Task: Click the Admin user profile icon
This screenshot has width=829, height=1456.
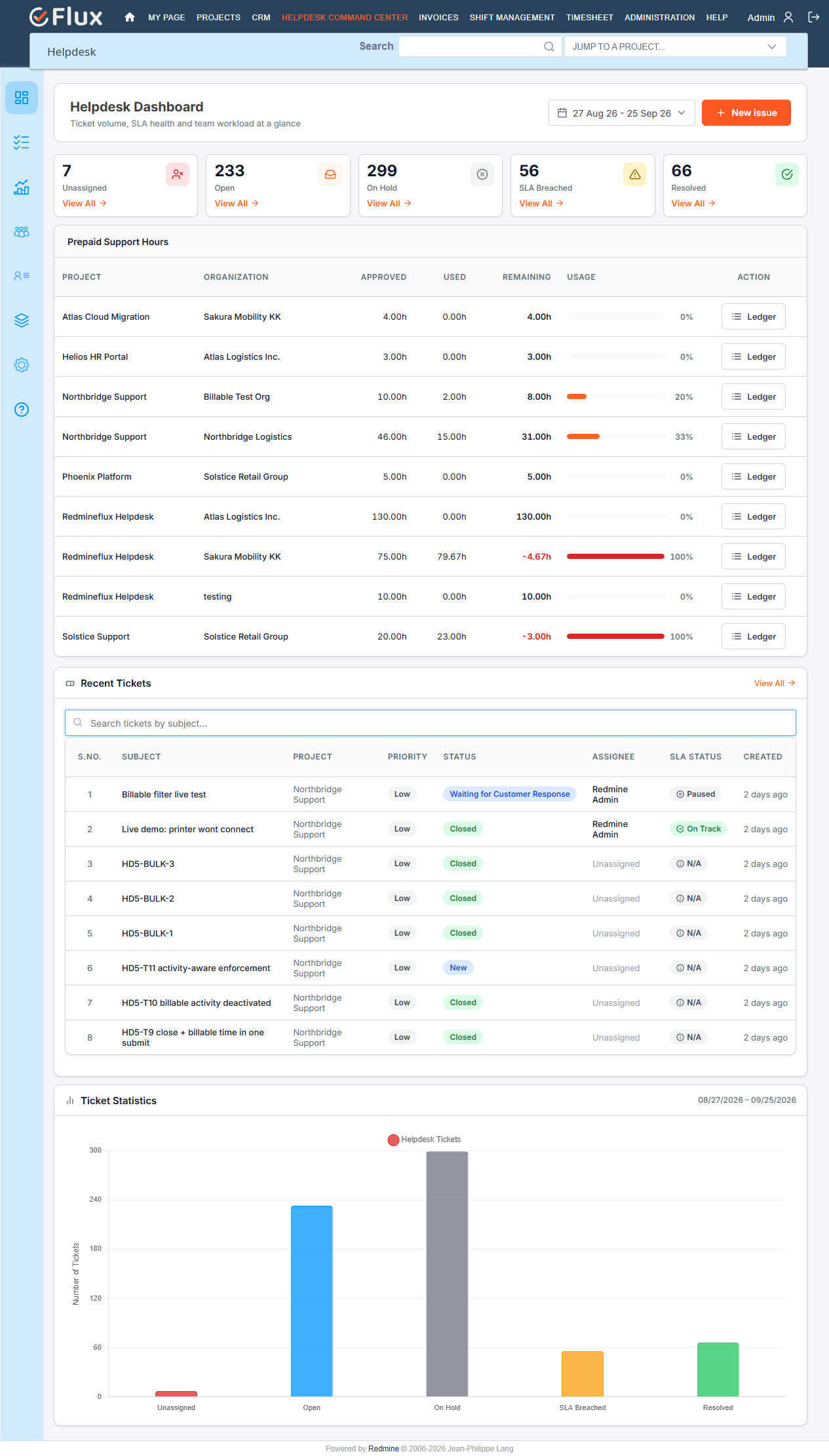Action: [788, 17]
